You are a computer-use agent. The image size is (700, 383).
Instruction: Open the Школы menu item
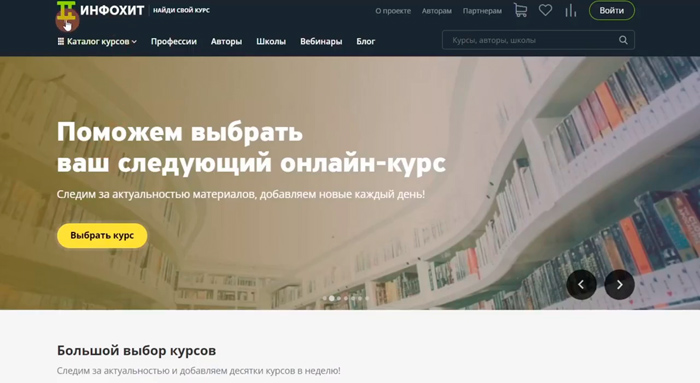coord(271,42)
